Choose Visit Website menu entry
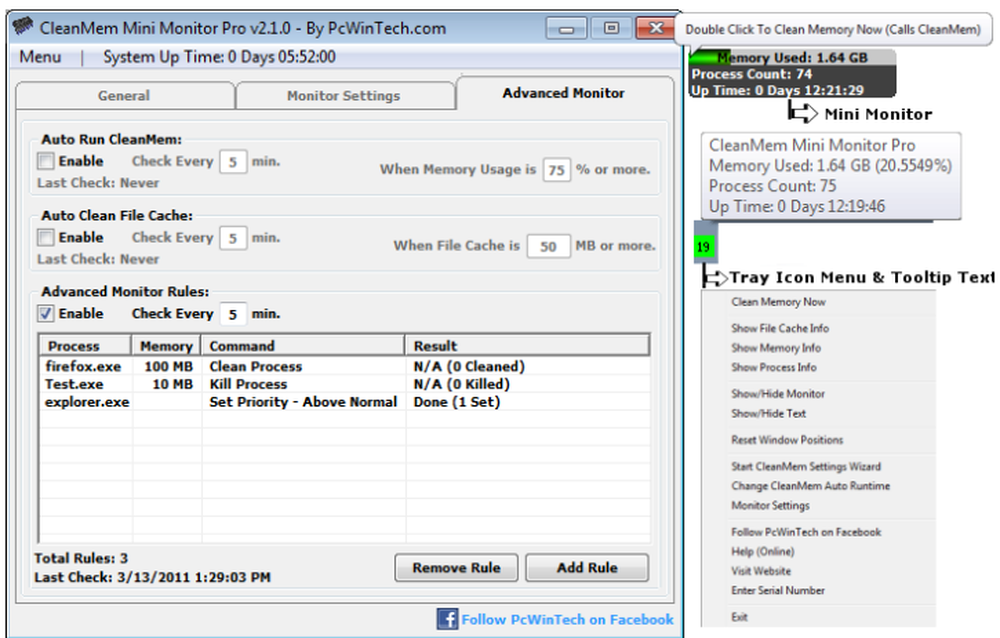 (x=761, y=571)
